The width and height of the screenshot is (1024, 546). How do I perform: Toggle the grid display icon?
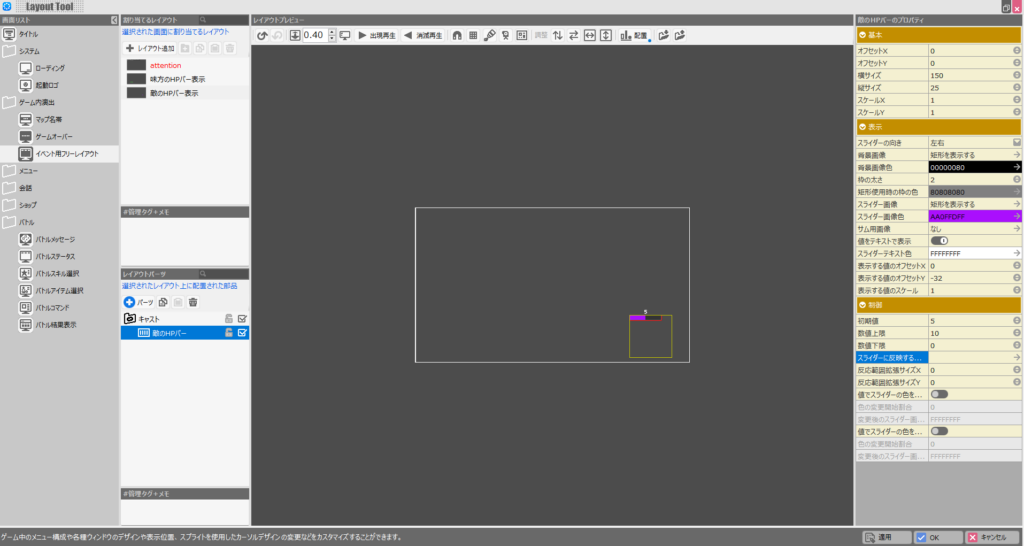473,35
